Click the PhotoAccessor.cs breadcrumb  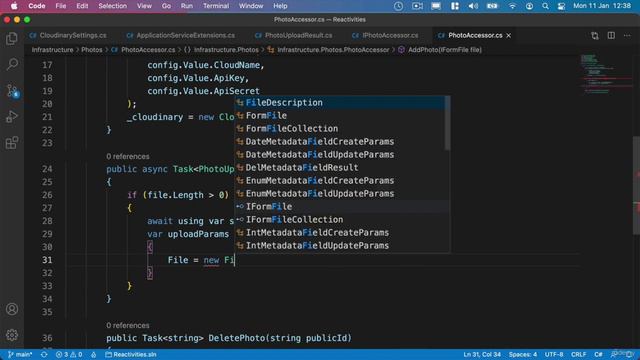coord(143,50)
